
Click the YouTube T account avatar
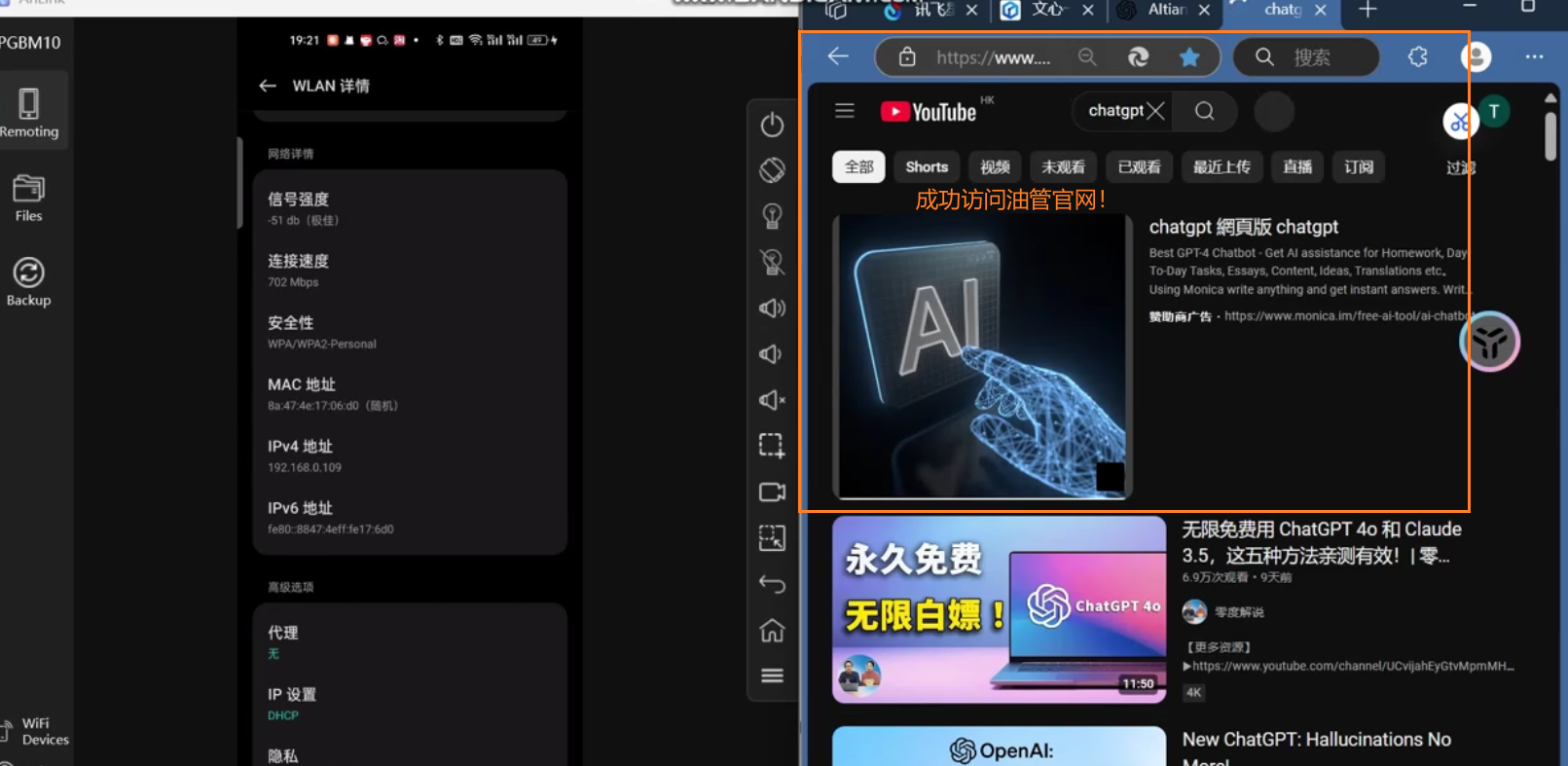pos(1494,111)
